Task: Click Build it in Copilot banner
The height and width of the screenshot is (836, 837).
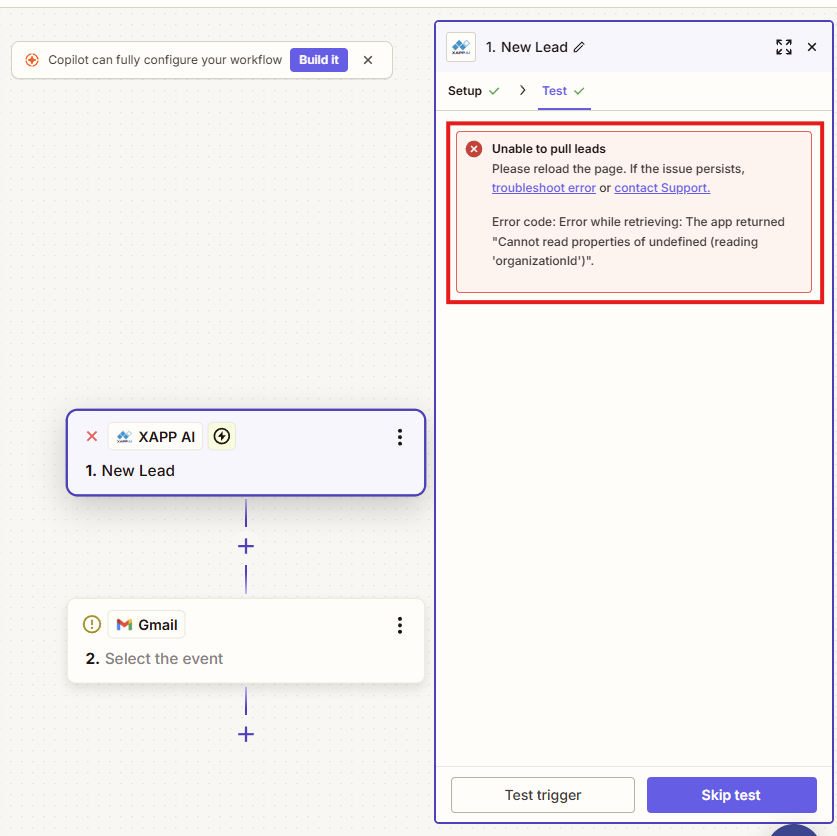Action: click(319, 60)
